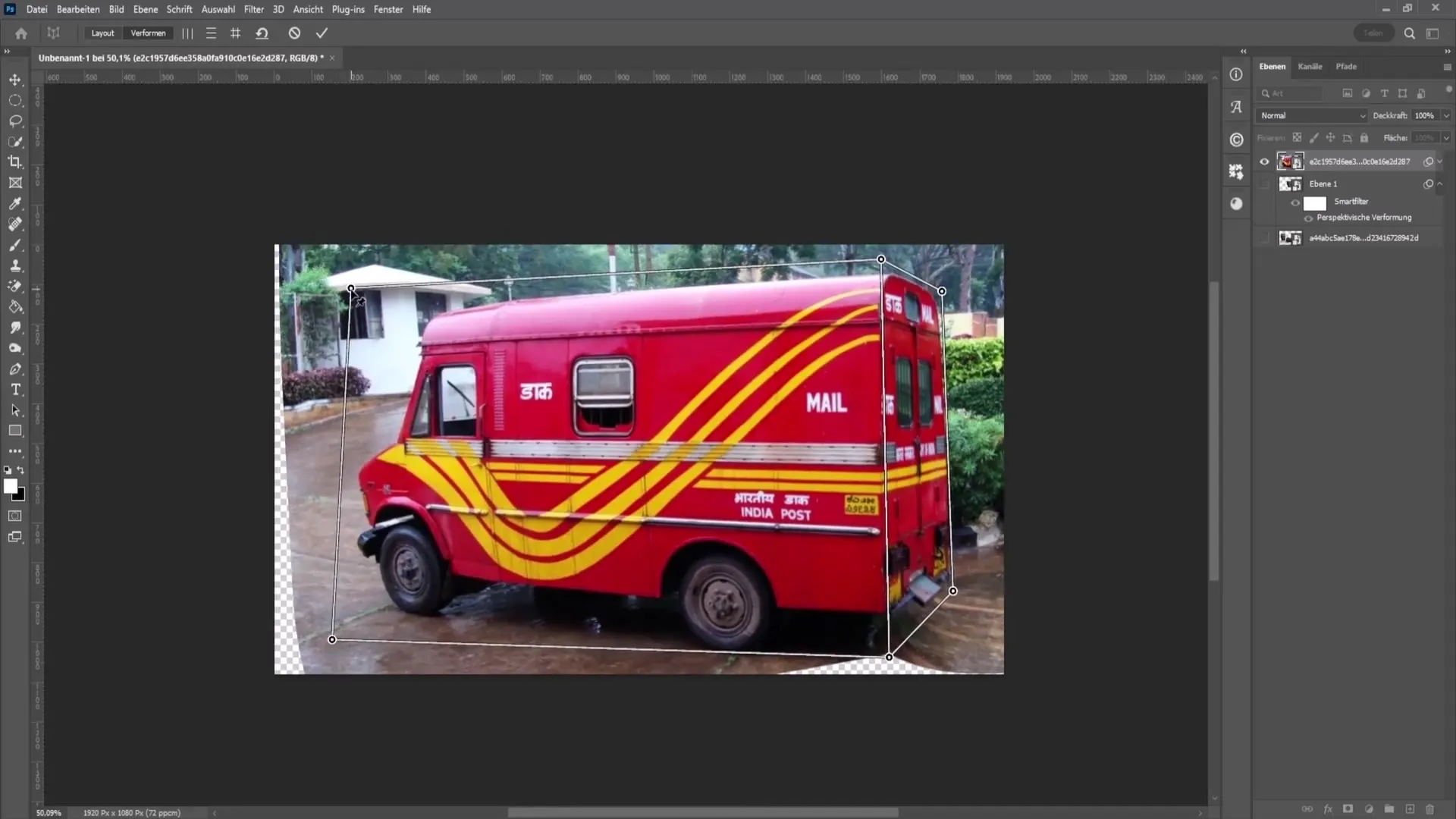Select the Move tool
Image resolution: width=1456 pixels, height=819 pixels.
pyautogui.click(x=15, y=80)
